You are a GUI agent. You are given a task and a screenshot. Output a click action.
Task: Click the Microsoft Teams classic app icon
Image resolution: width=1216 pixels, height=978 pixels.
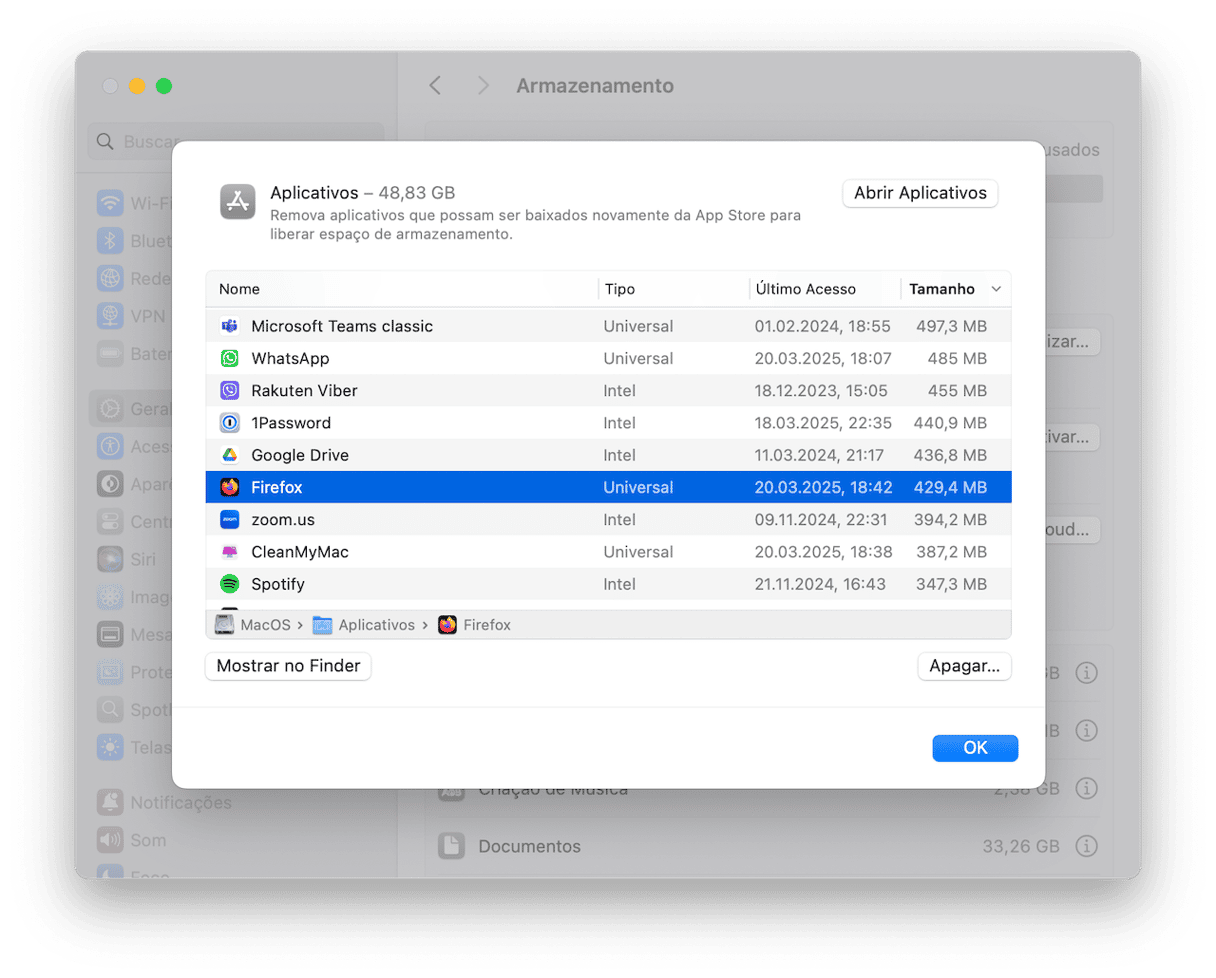[x=229, y=326]
